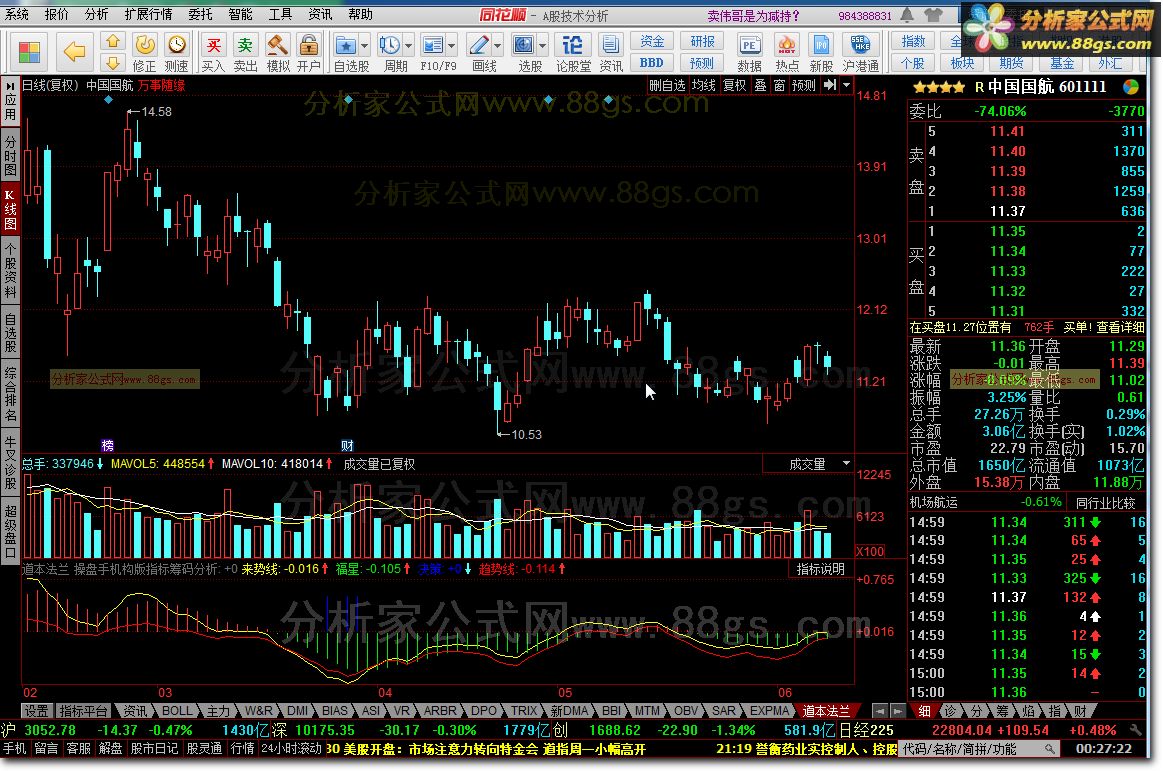Switch to the TRIX indicator tab
Viewport: 1163px width, 771px height.
[x=524, y=711]
